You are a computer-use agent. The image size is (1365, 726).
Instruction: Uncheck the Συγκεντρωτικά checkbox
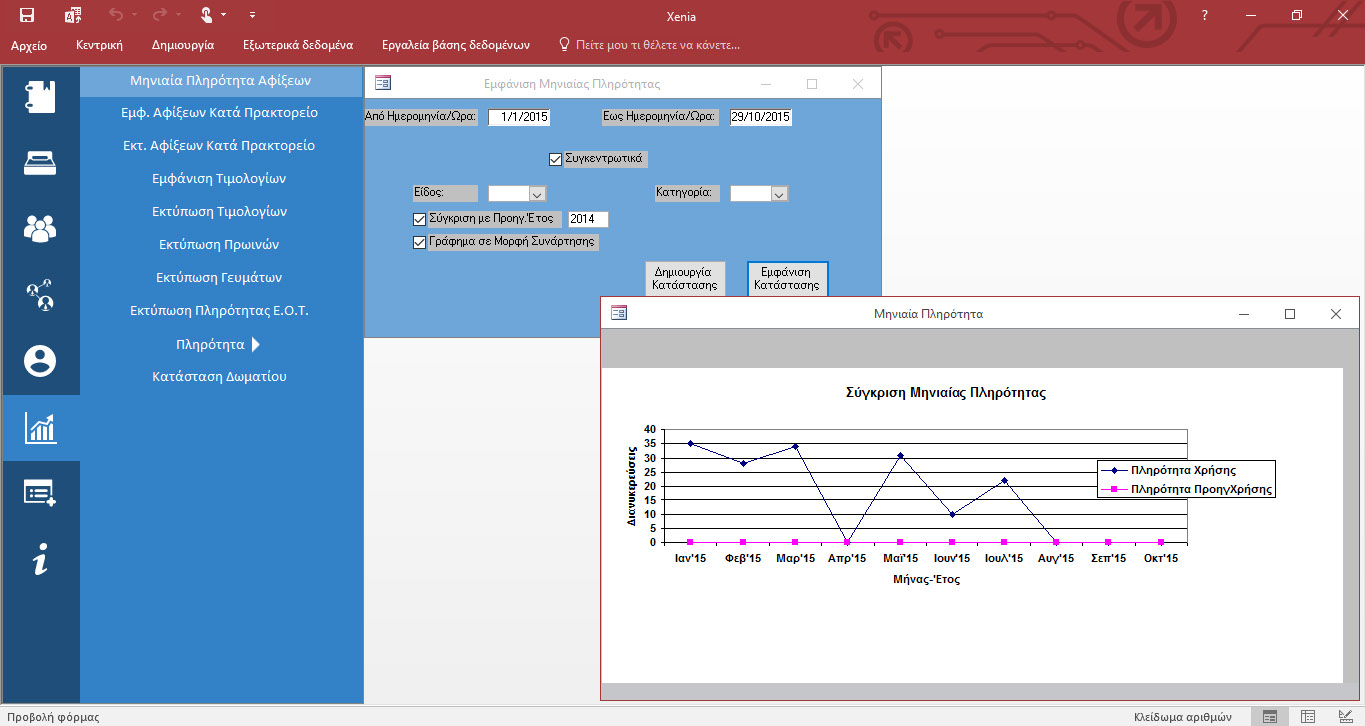click(x=556, y=158)
